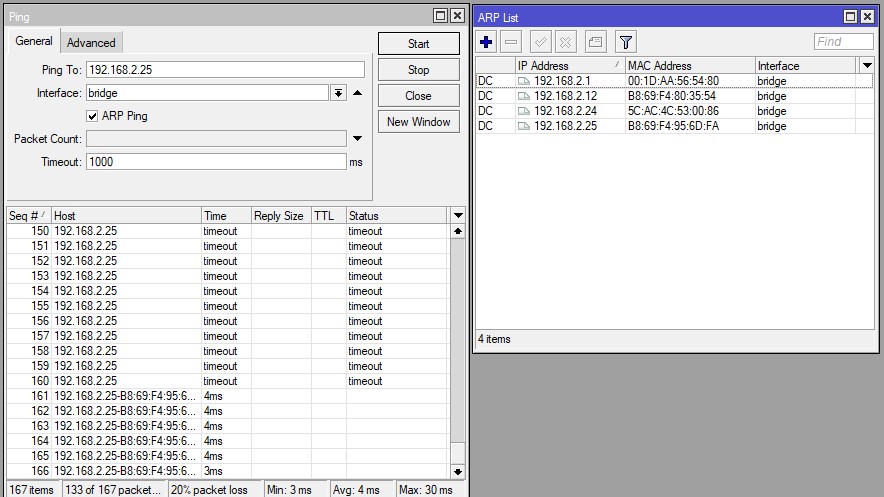The height and width of the screenshot is (497, 884).
Task: Open the Interface dropdown list
Action: pyautogui.click(x=338, y=93)
